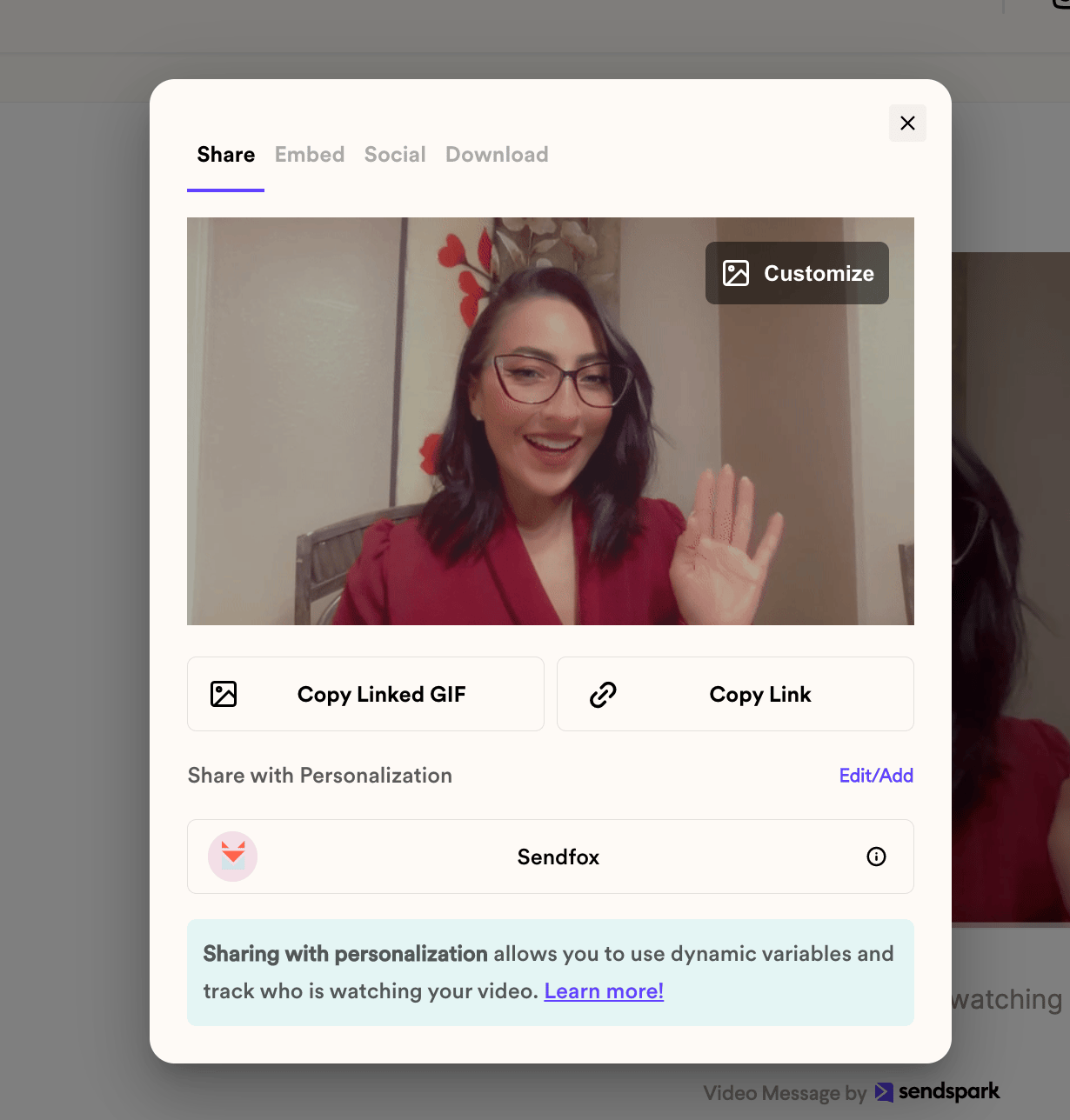The width and height of the screenshot is (1070, 1120).
Task: Open Edit/Add personalization link
Action: pos(876,776)
